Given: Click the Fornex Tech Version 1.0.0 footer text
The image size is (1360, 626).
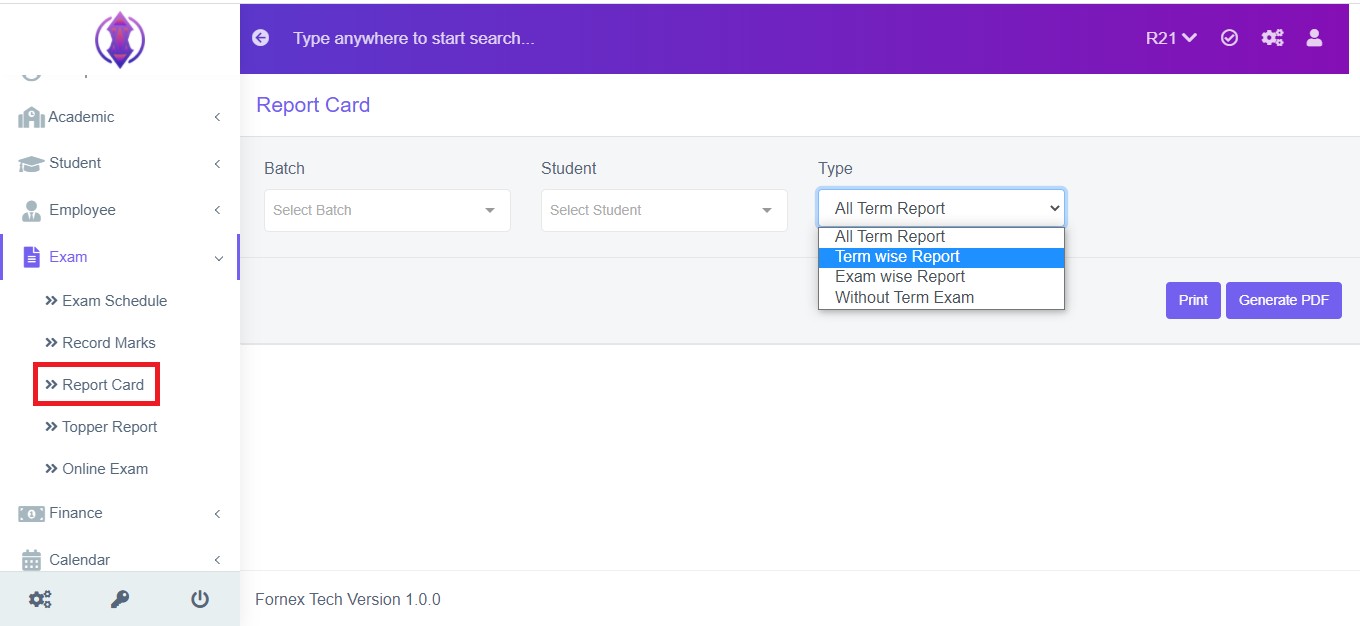Looking at the screenshot, I should tap(348, 600).
